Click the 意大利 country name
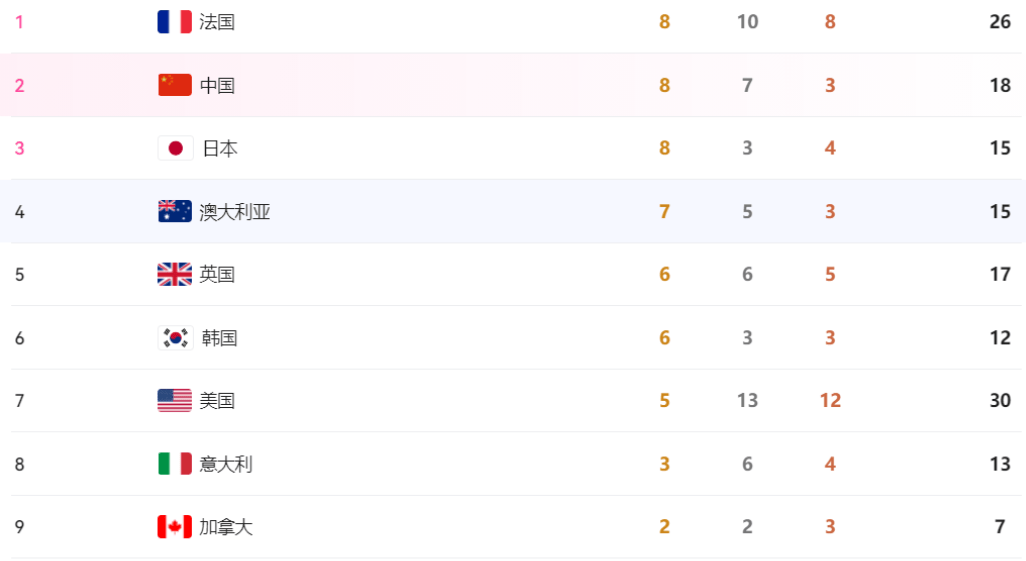The image size is (1026, 561). pos(226,464)
